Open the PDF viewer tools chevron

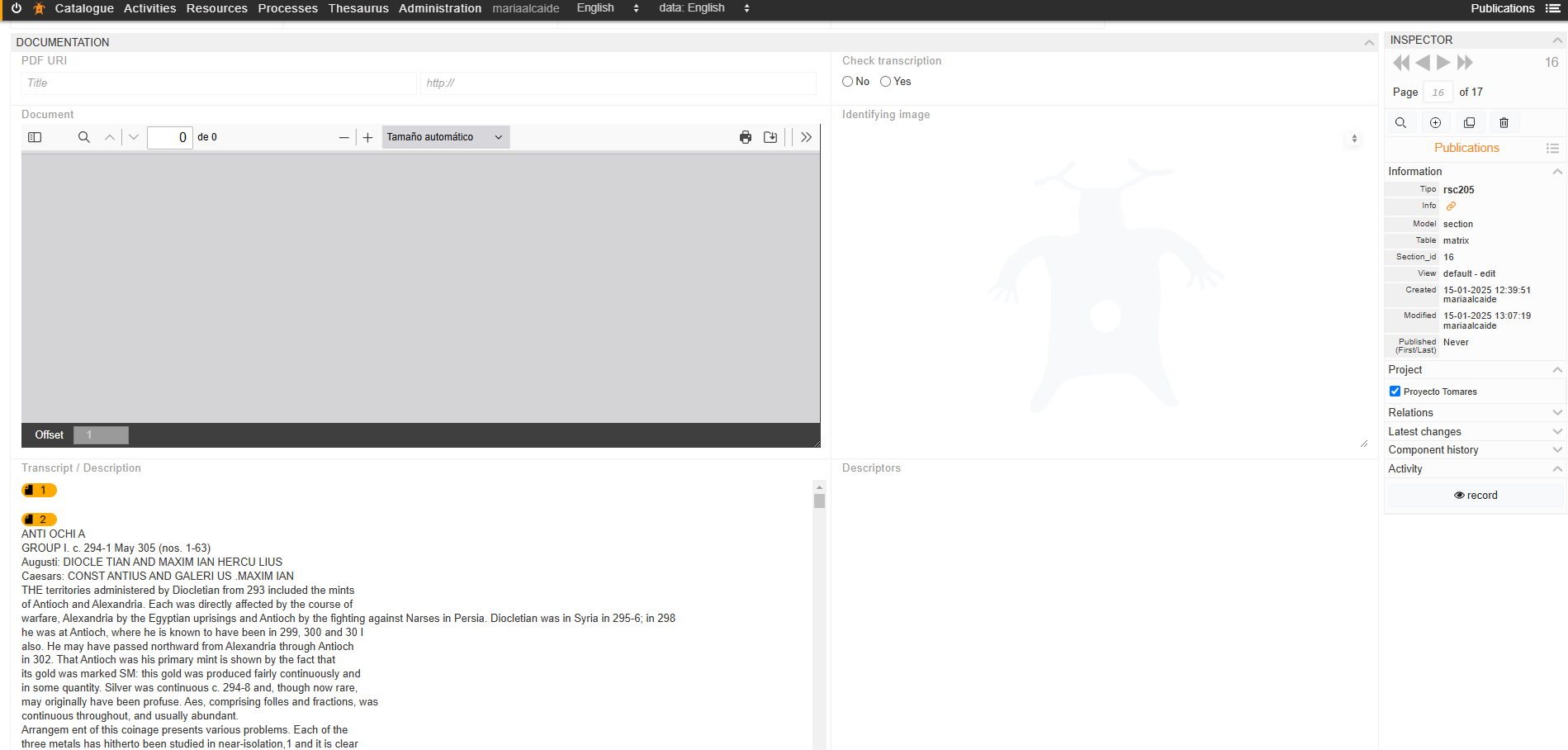coord(807,137)
